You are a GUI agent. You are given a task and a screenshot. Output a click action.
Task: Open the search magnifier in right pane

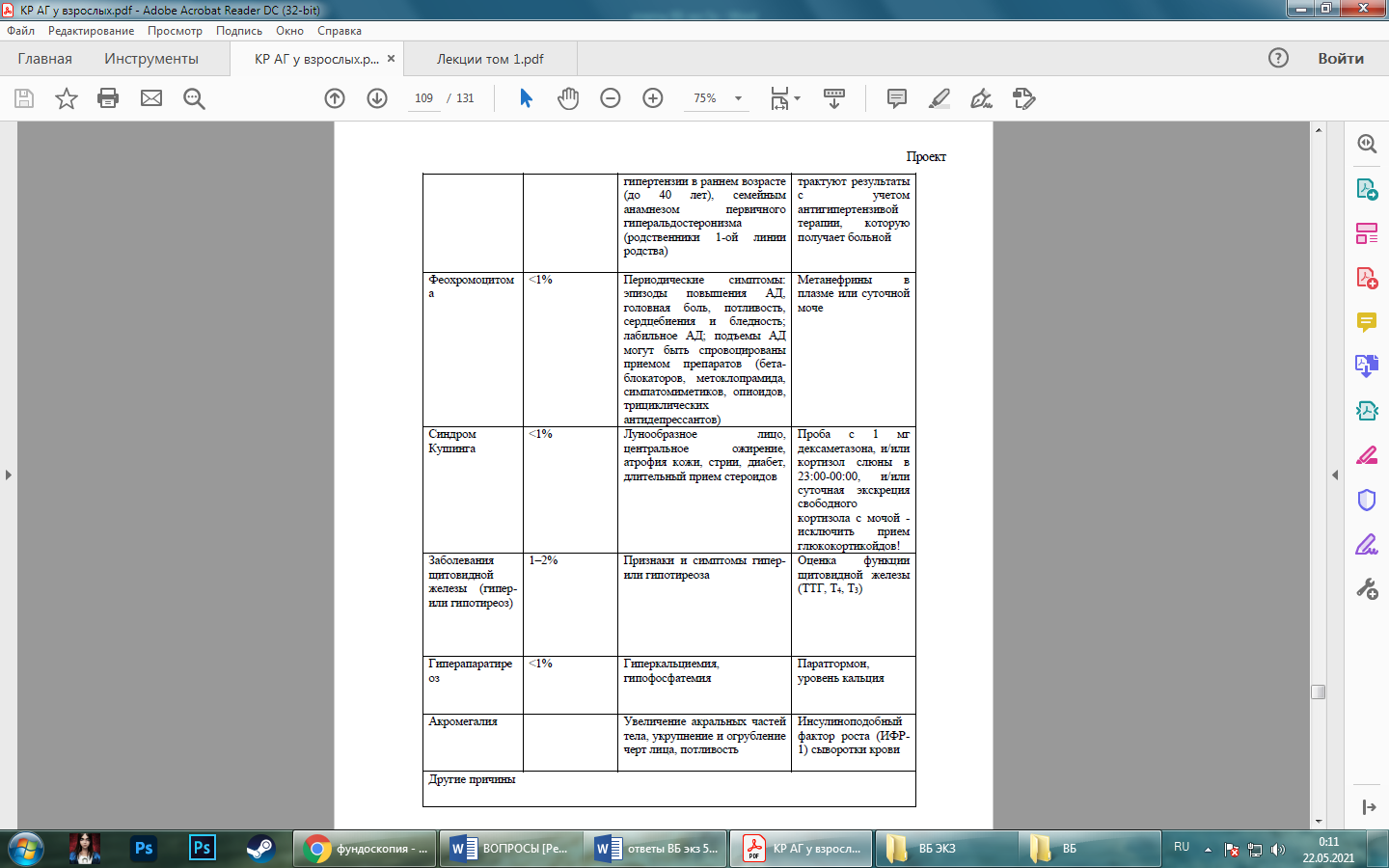[1367, 144]
